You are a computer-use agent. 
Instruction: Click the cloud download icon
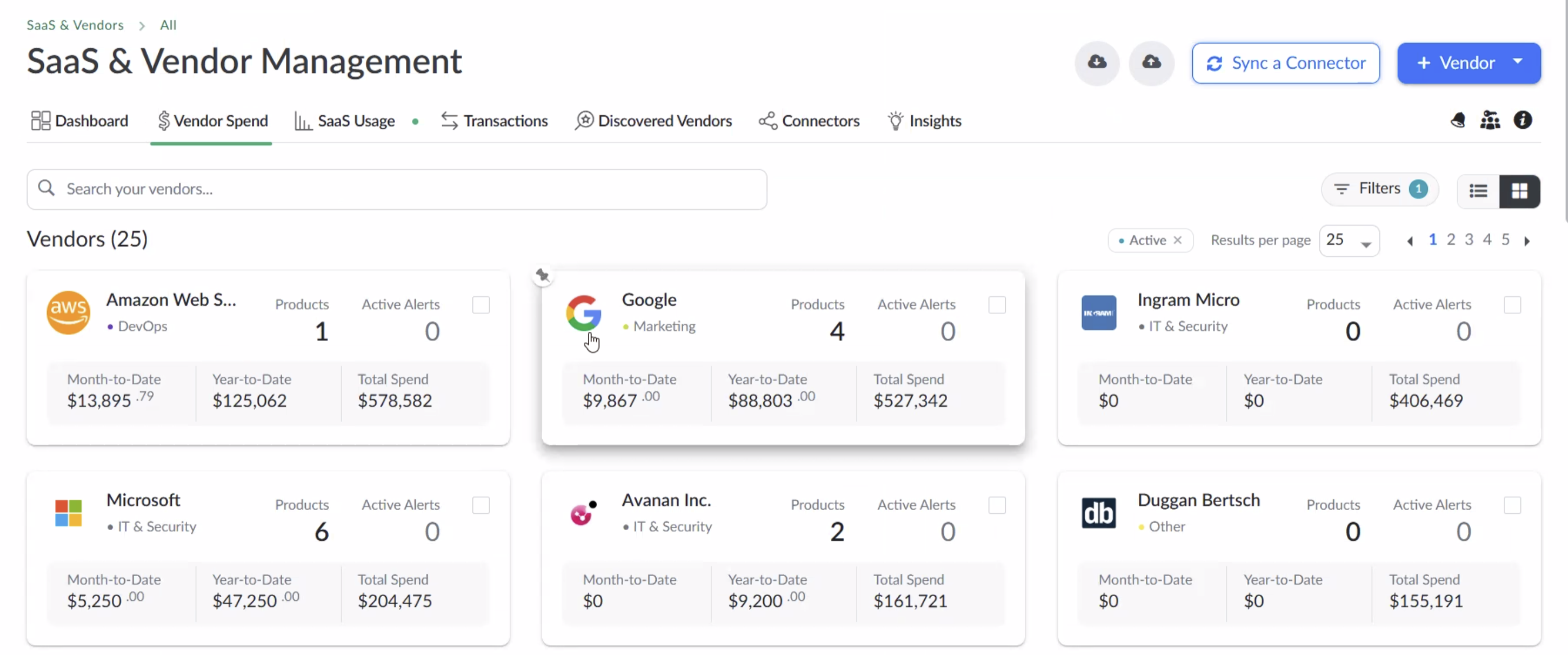1097,63
